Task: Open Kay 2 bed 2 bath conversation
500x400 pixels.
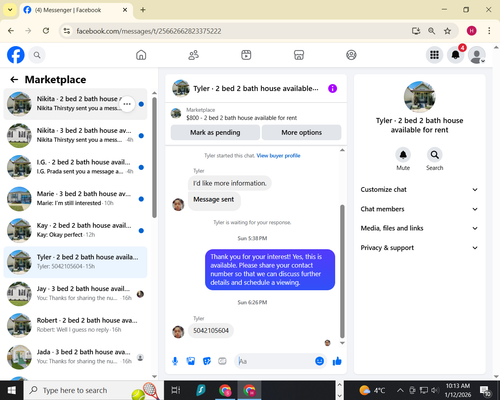Action: (75, 230)
